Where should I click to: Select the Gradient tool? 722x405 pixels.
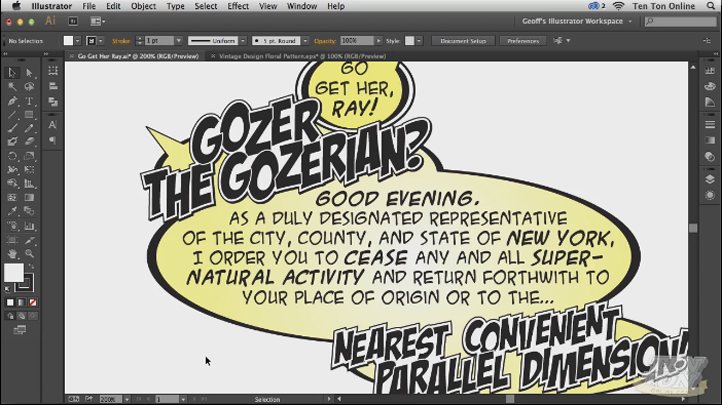pos(29,197)
